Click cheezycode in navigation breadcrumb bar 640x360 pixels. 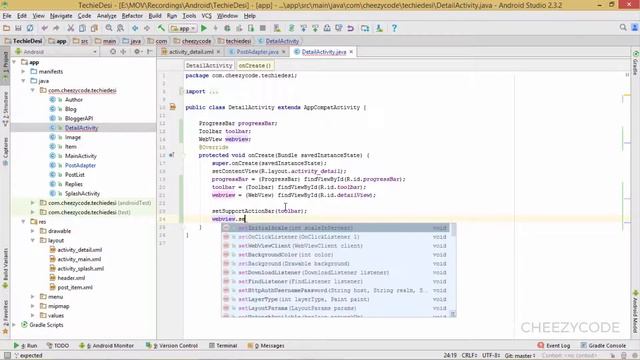[192, 41]
